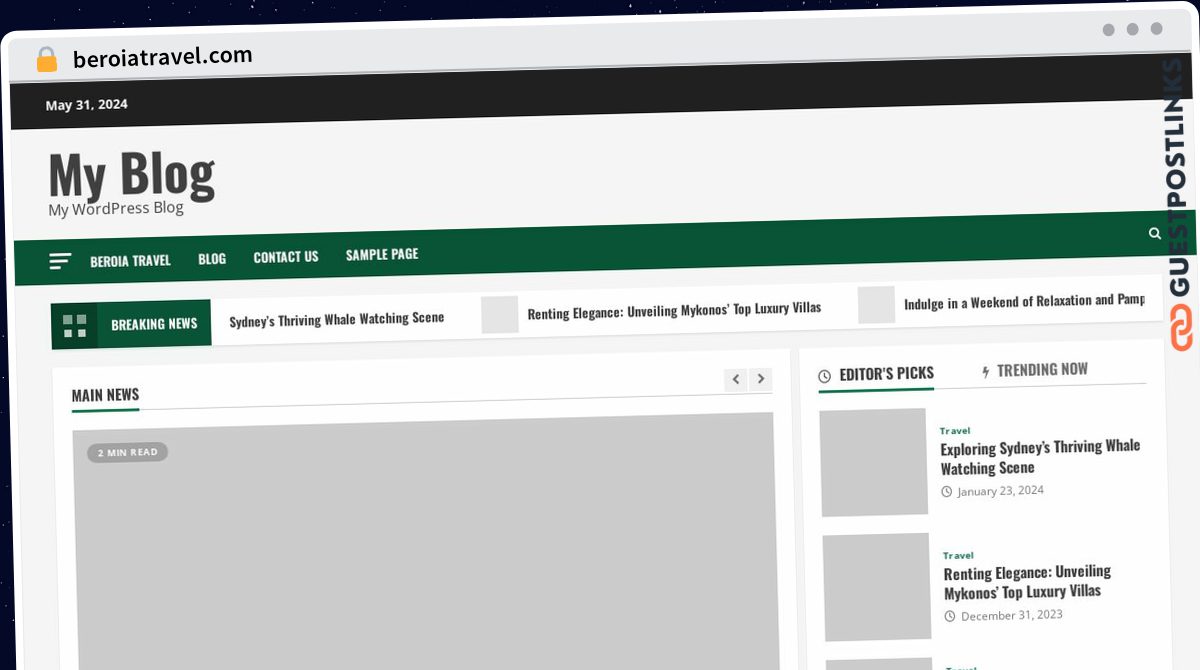The height and width of the screenshot is (670, 1200).
Task: Open the Beroia Travel menu item
Action: tap(130, 260)
